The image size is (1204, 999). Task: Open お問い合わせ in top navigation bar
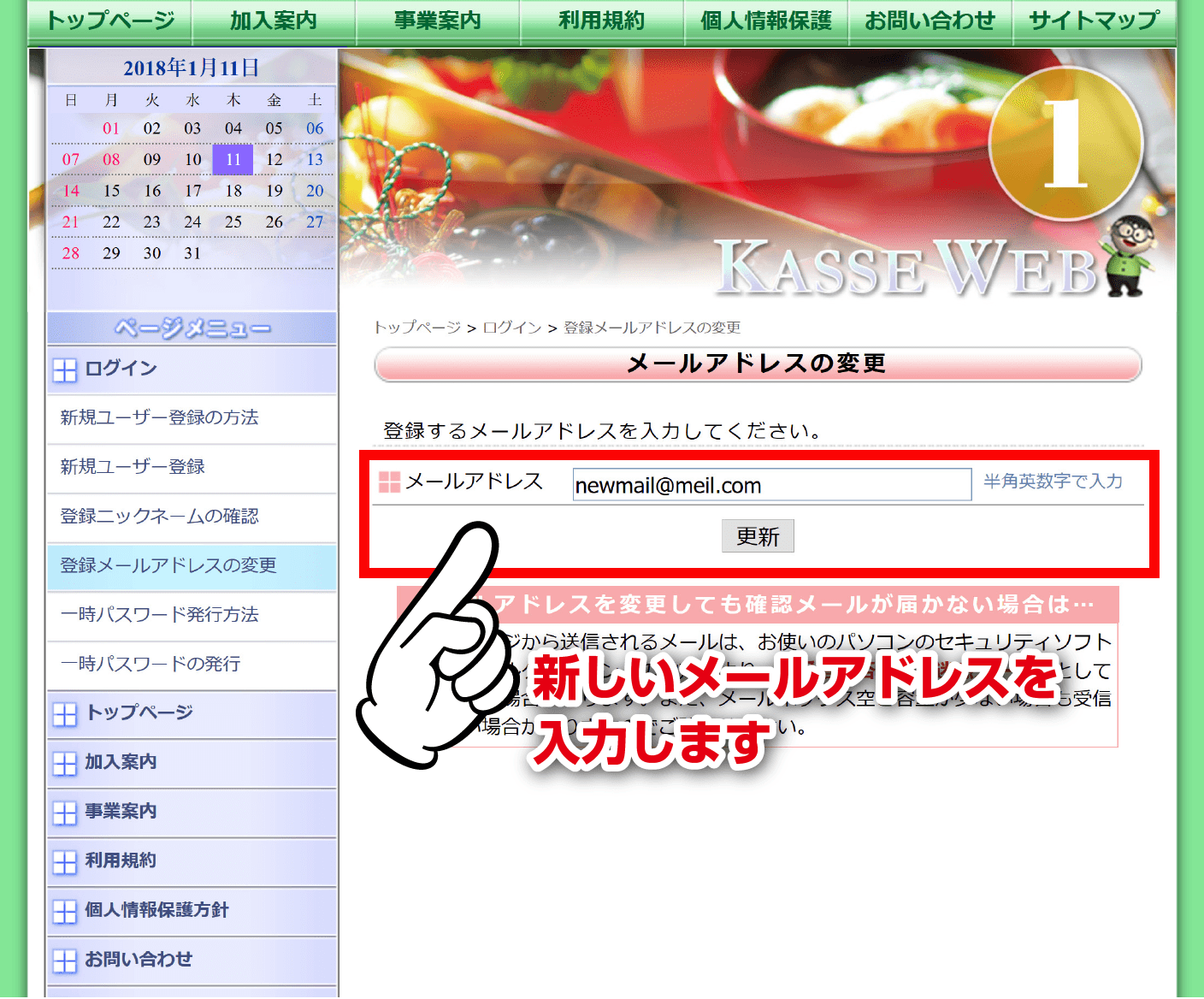coord(930,21)
